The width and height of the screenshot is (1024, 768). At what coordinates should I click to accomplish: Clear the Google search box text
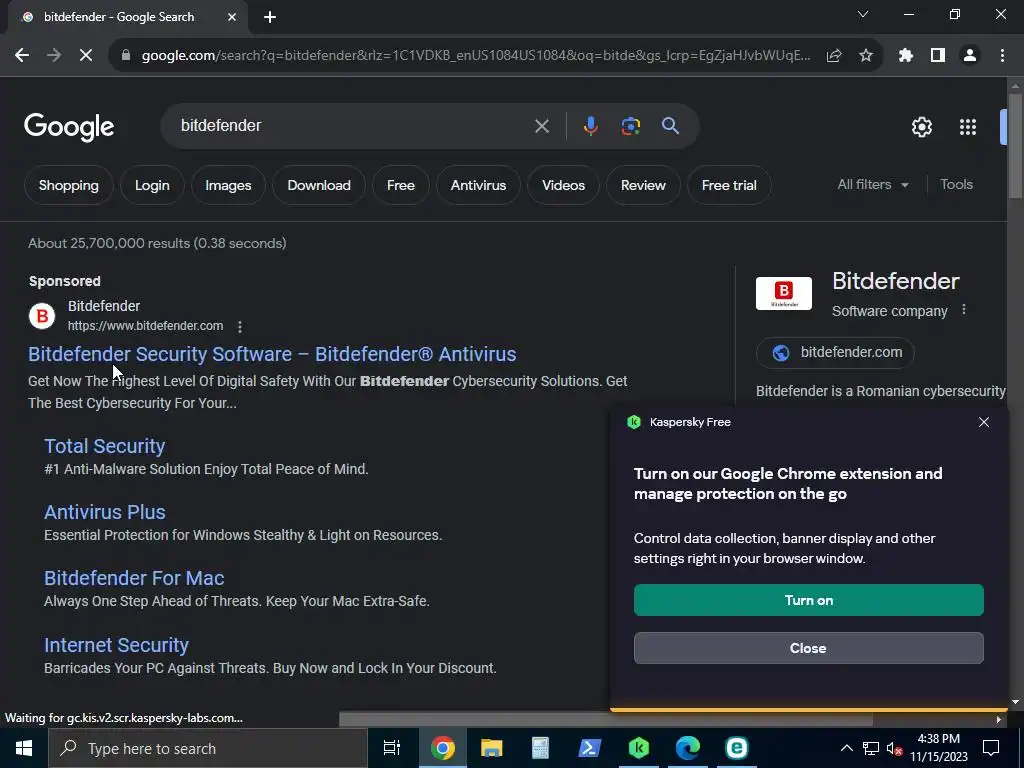click(542, 126)
